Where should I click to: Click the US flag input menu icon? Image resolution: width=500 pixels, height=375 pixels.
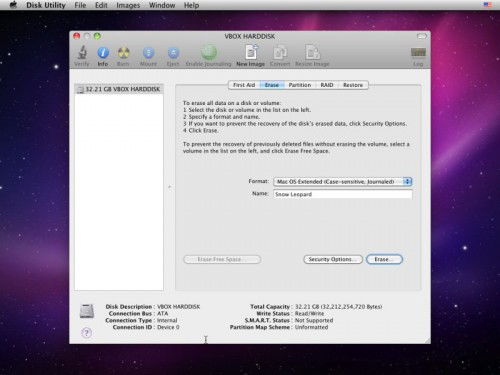[x=487, y=5]
